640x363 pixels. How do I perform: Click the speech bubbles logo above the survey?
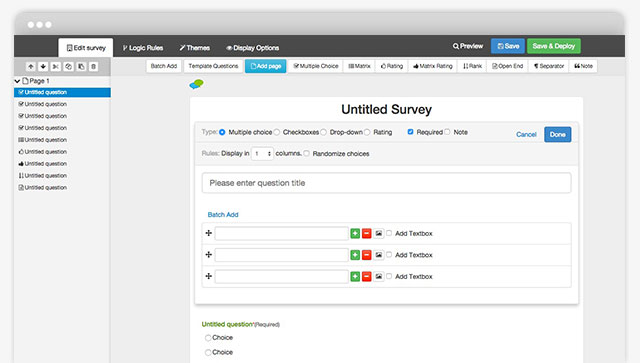196,84
